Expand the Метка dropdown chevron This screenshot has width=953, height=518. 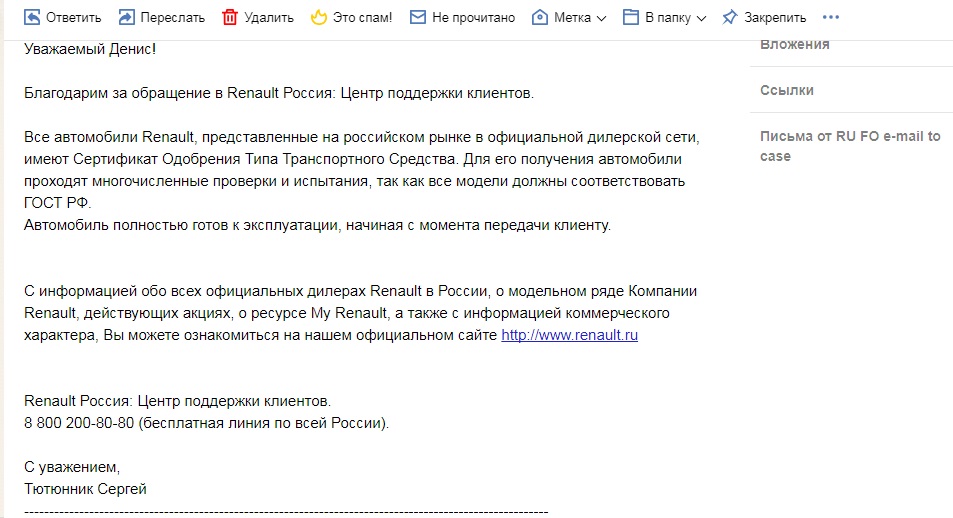coord(602,18)
